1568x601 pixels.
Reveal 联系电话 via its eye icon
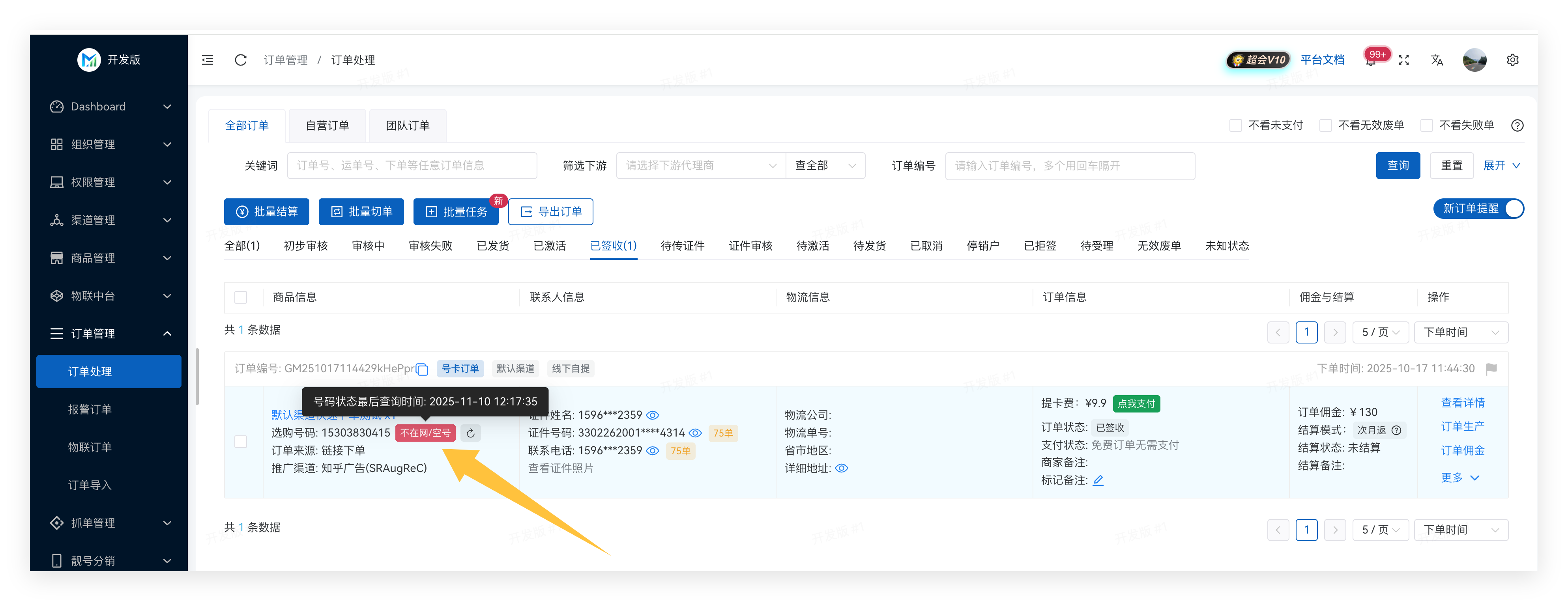pos(653,451)
